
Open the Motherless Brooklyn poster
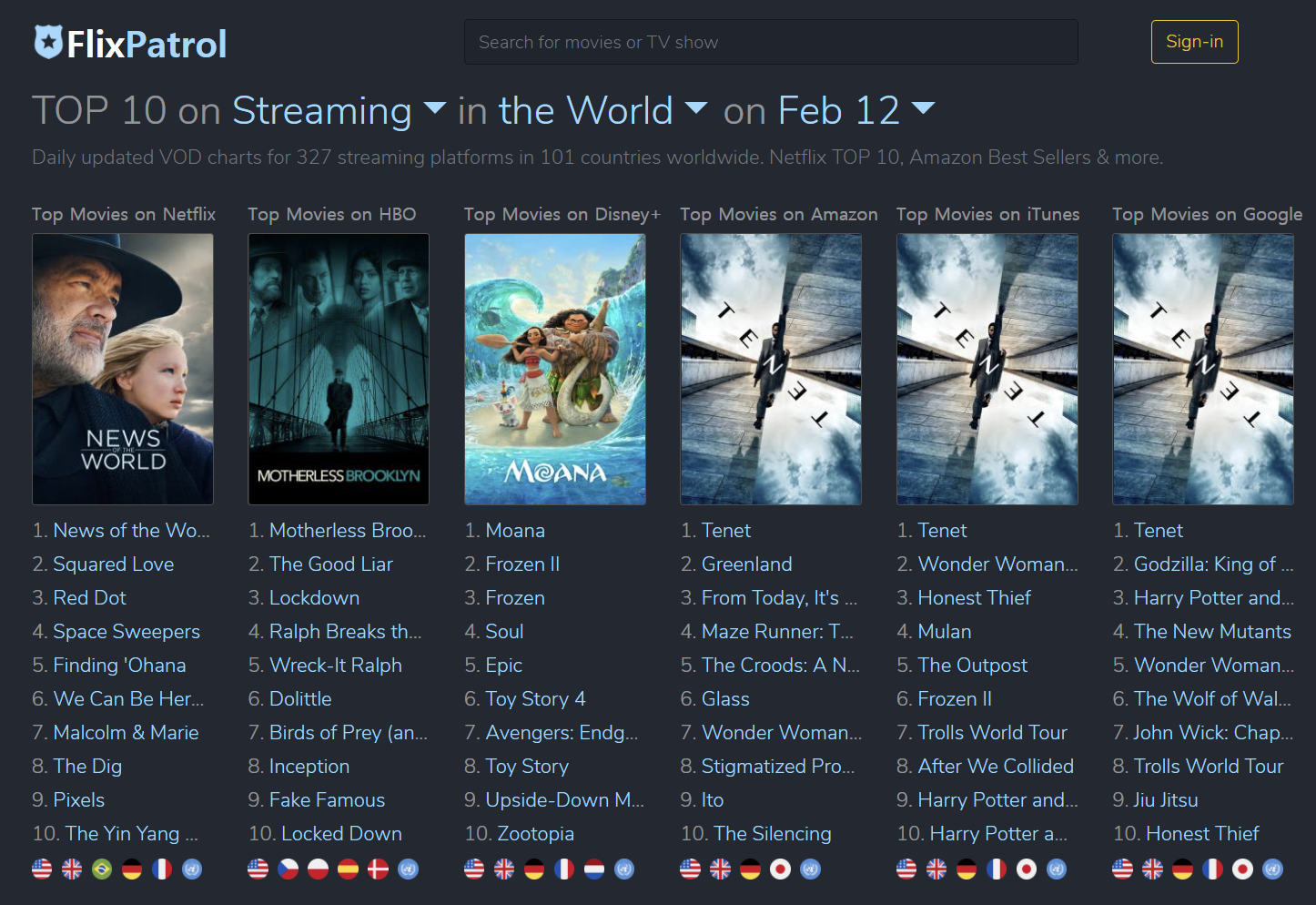[x=339, y=369]
